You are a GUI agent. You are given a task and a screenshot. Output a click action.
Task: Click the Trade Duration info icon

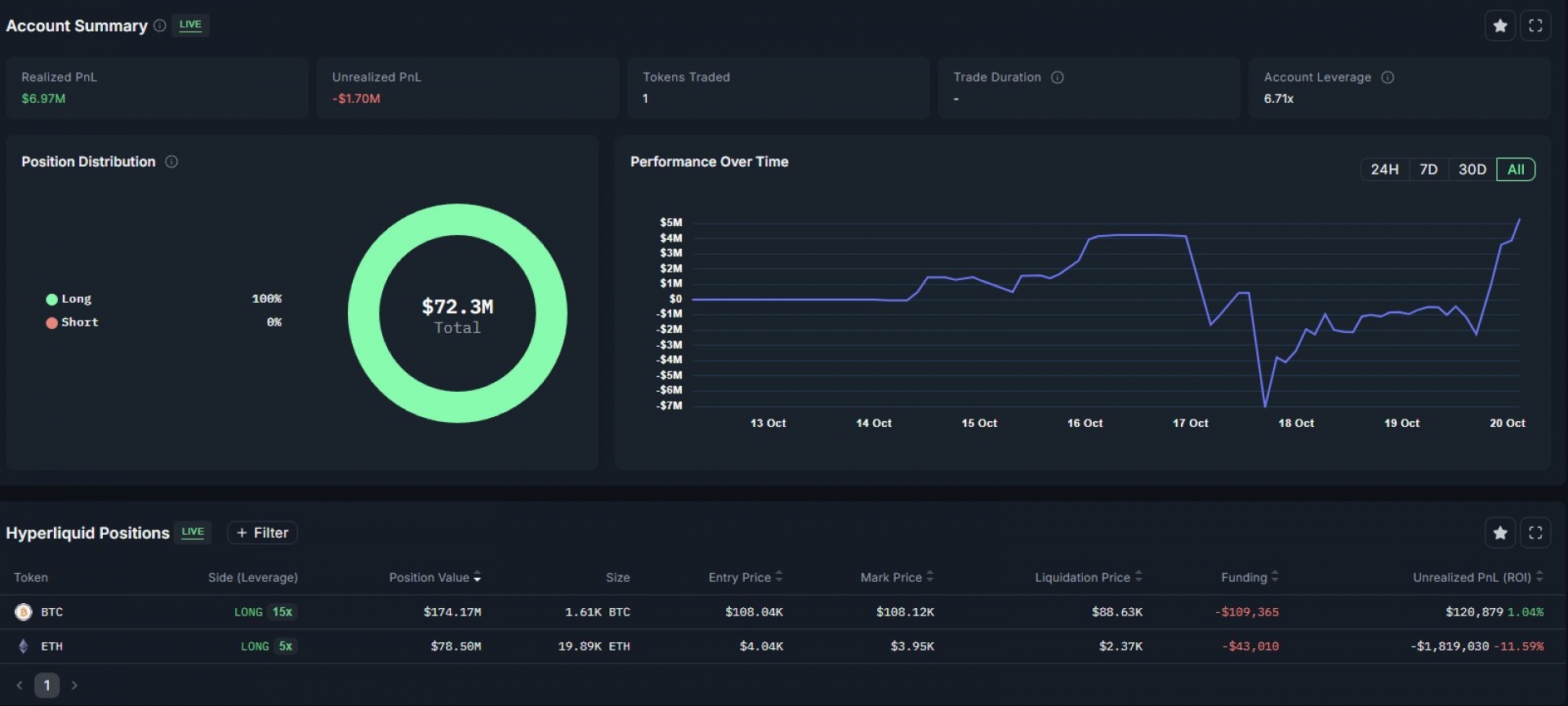point(1057,78)
